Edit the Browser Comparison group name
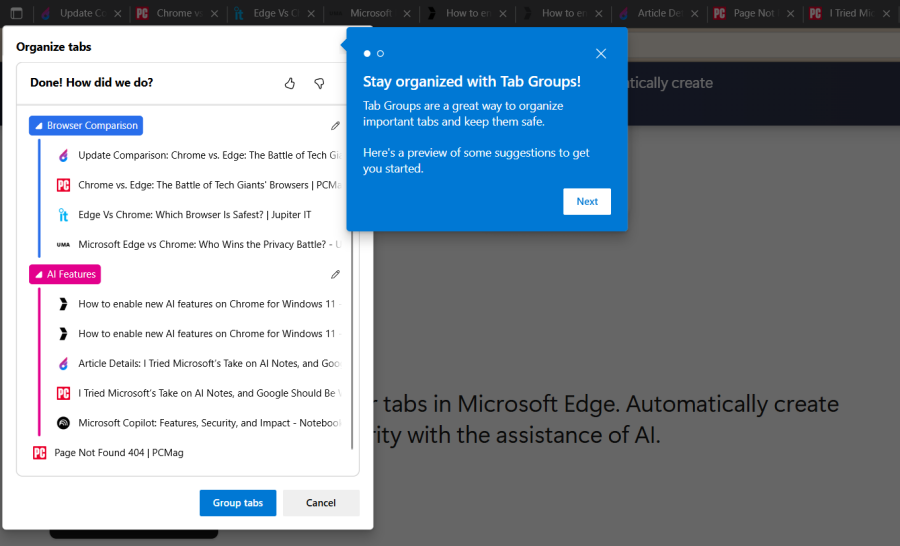This screenshot has height=546, width=900. 335,126
